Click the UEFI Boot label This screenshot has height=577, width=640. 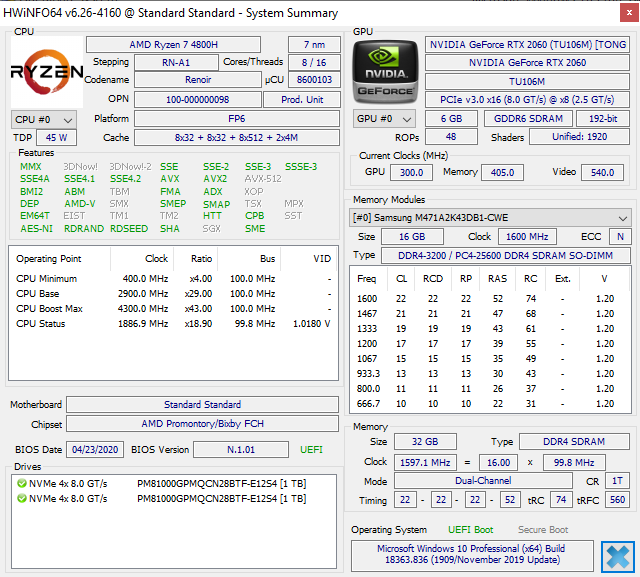pos(471,530)
